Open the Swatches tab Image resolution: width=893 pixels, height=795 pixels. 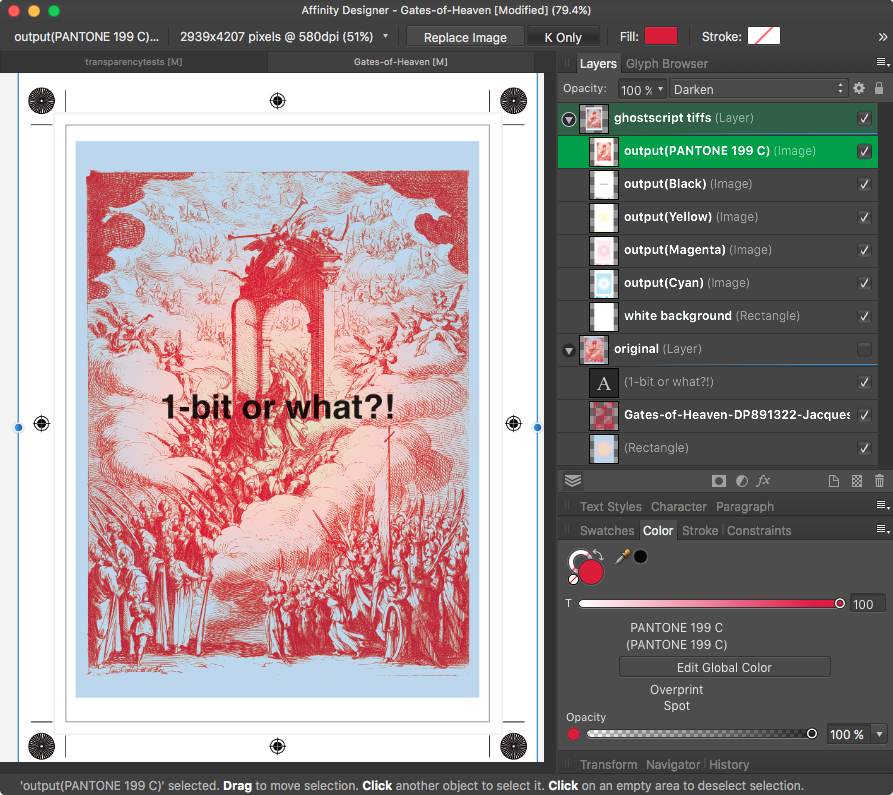[607, 531]
